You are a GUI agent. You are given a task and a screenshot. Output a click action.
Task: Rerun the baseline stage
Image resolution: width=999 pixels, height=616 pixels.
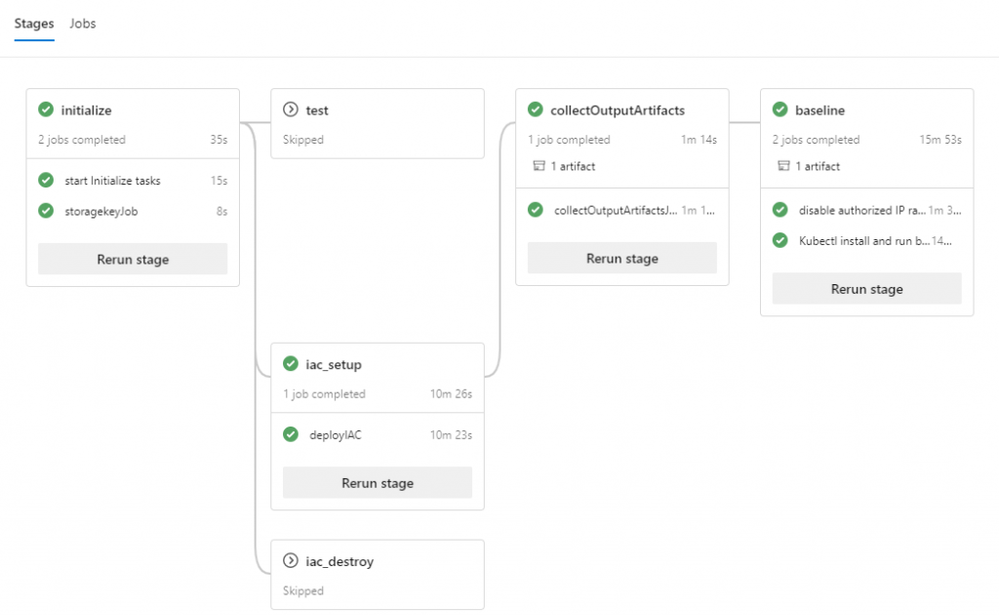[x=867, y=289]
